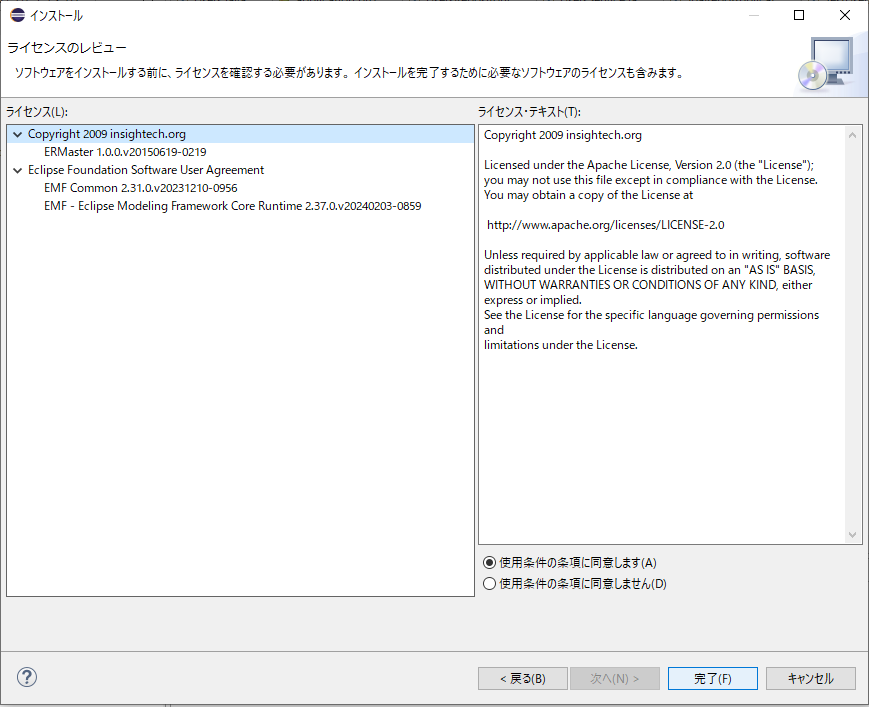The height and width of the screenshot is (707, 869).
Task: Enable 使用条件の条項に同意します radio button
Action: [489, 563]
